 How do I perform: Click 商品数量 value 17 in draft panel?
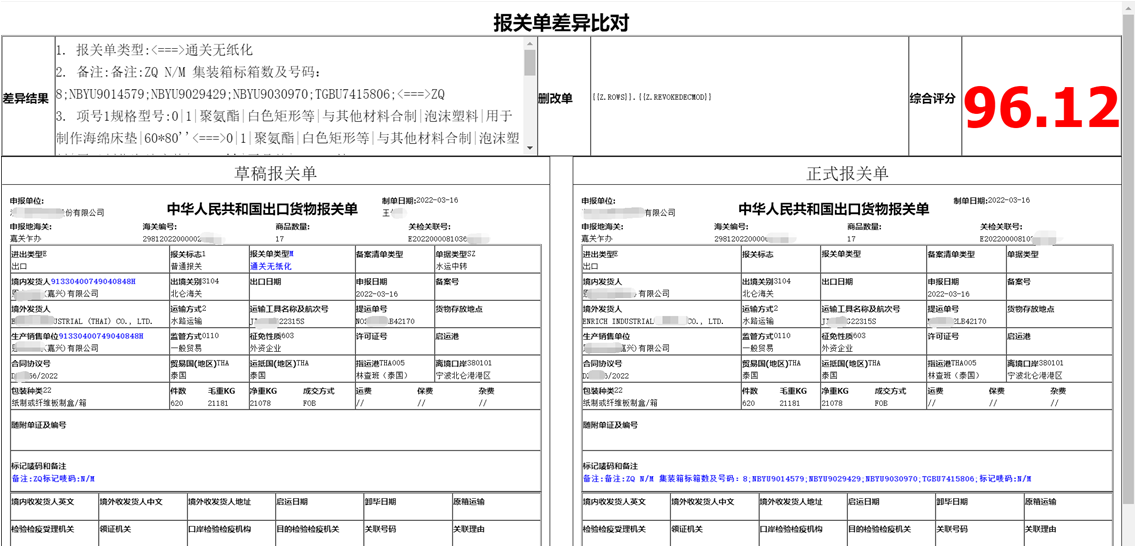279,237
